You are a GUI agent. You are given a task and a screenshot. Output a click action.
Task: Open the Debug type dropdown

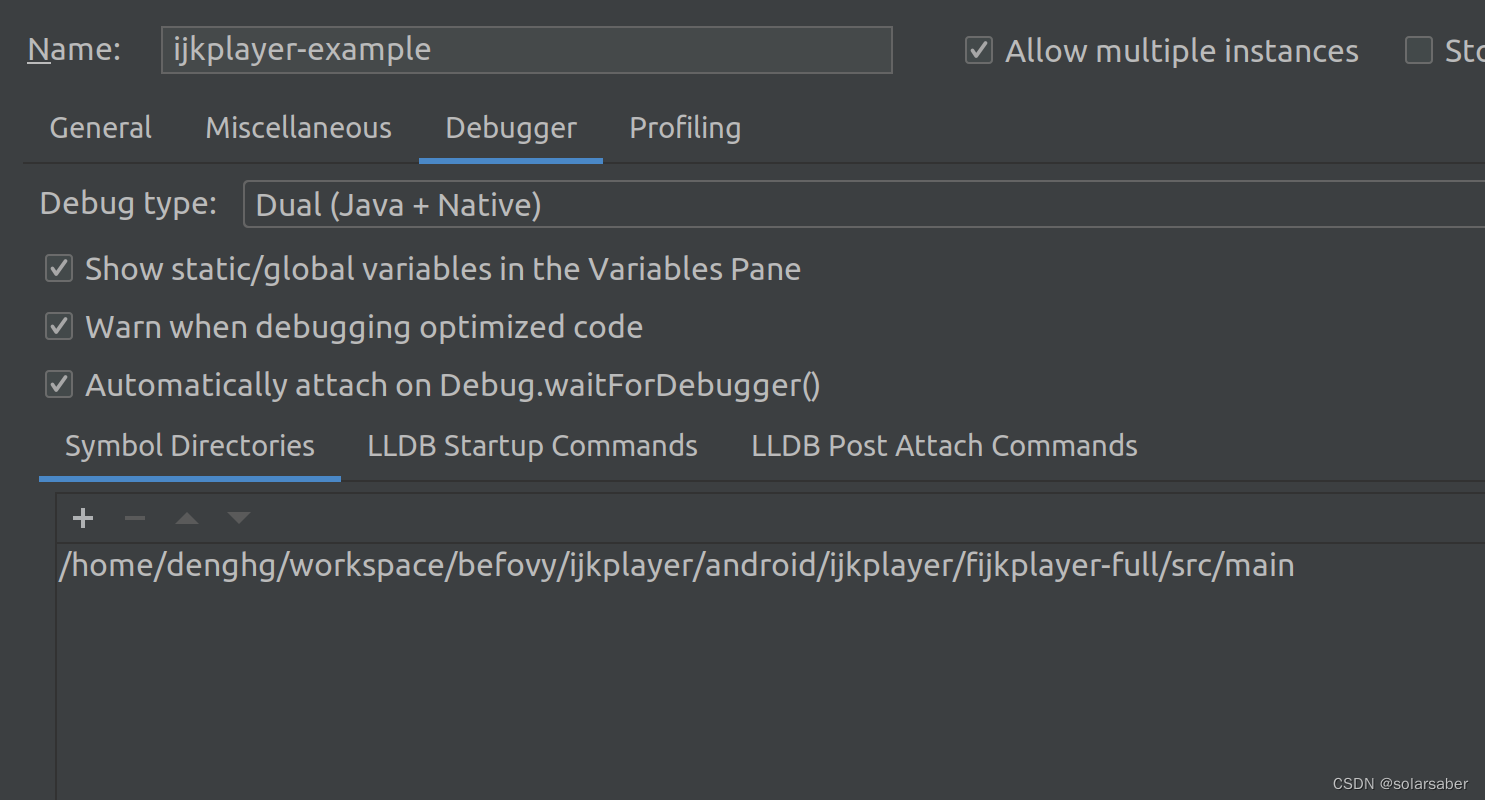click(x=860, y=205)
